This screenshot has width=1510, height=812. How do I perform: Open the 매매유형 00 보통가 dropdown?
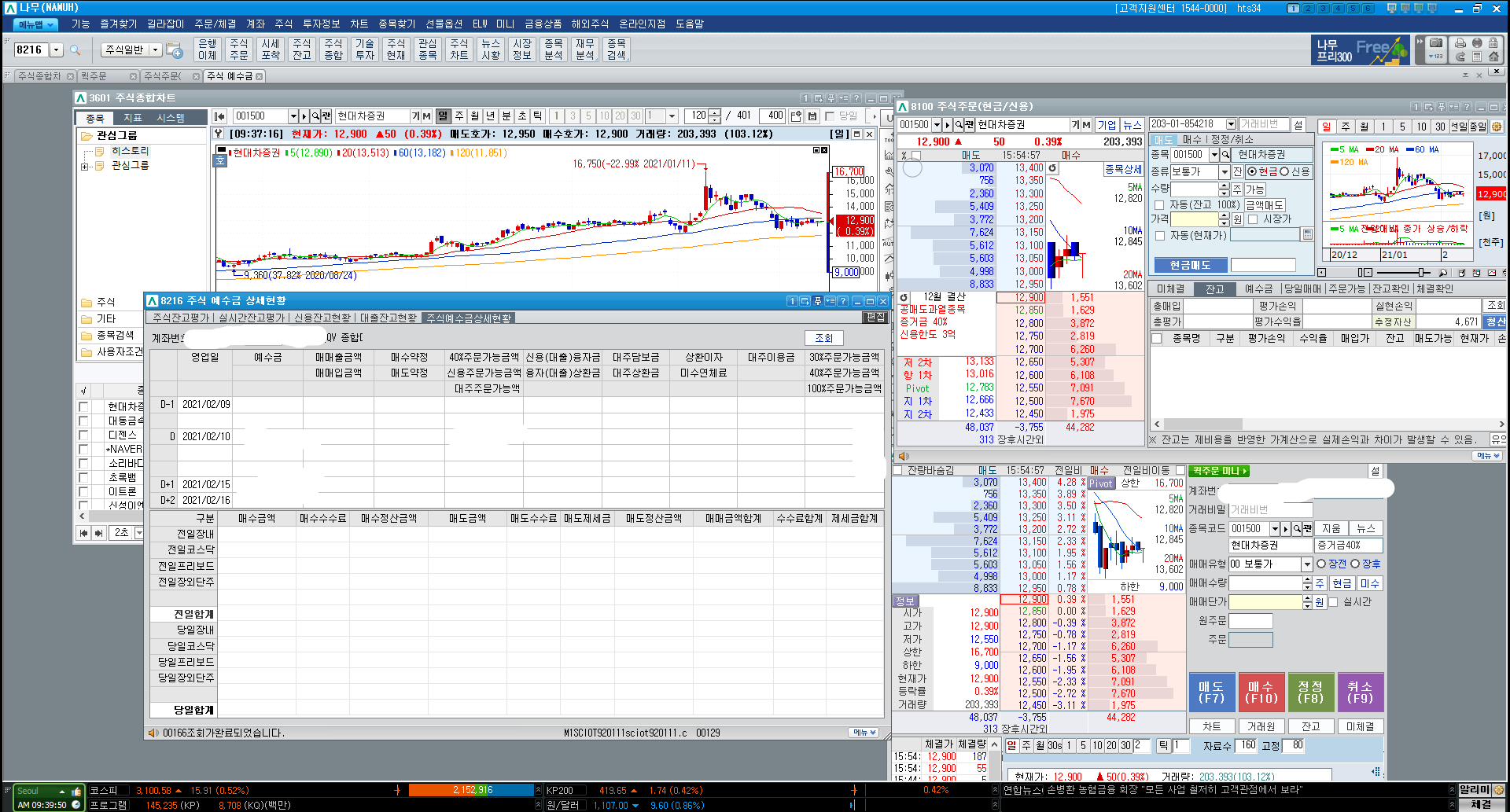pyautogui.click(x=1307, y=564)
